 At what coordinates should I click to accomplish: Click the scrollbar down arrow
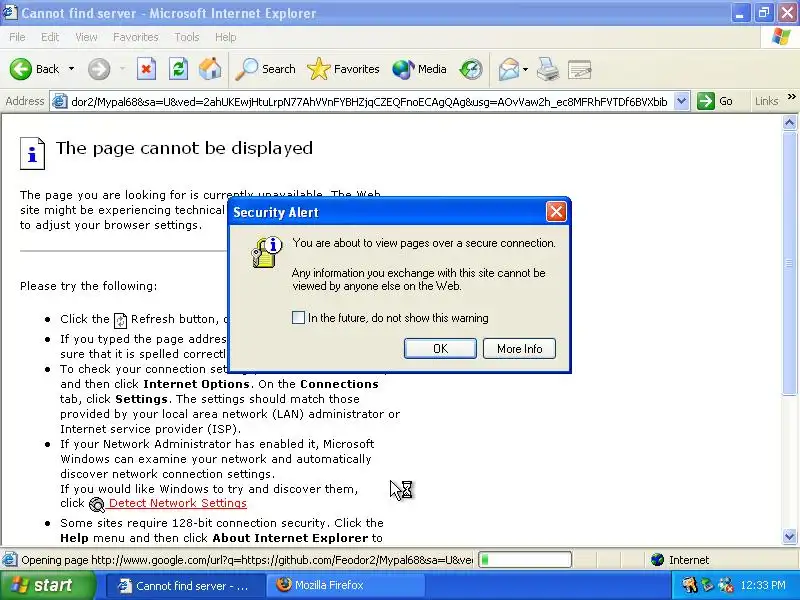(x=789, y=536)
